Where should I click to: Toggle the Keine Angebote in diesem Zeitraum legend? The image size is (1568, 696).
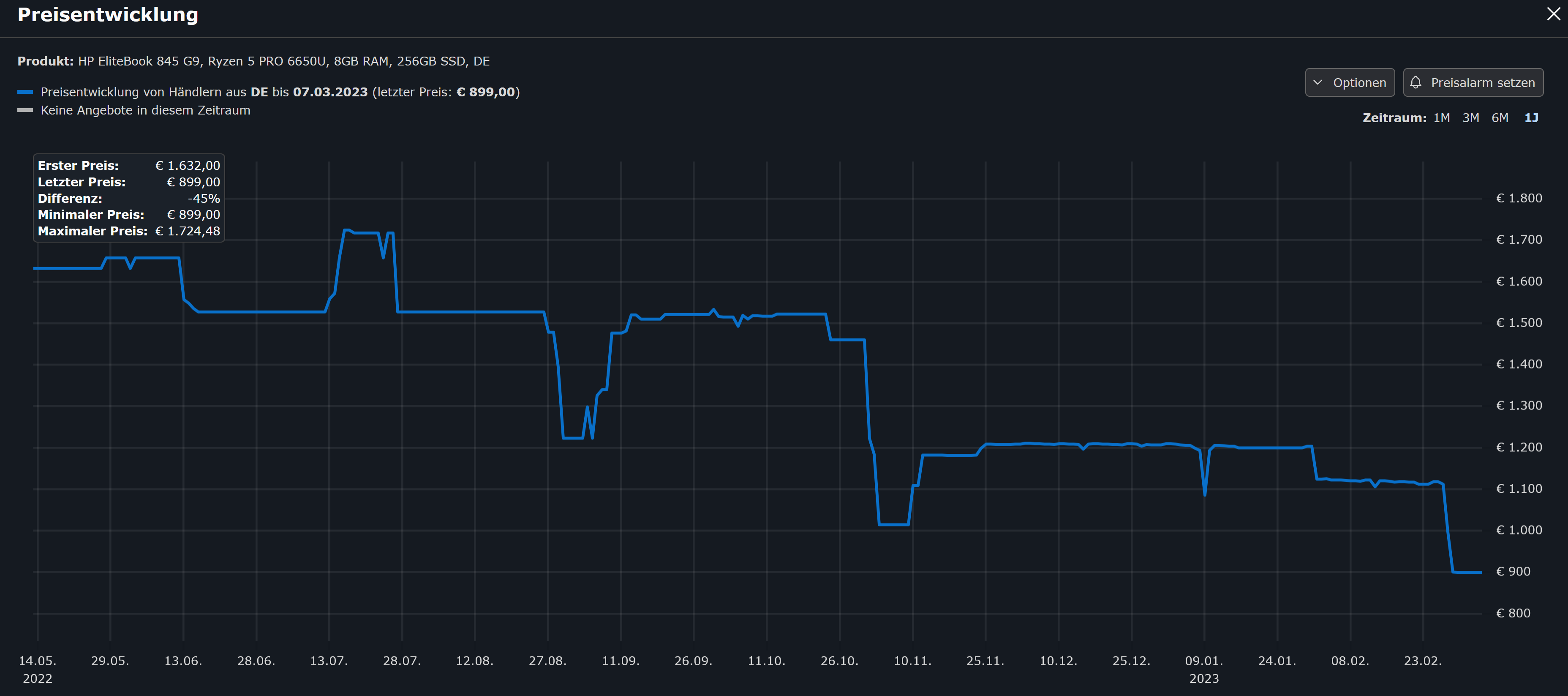pyautogui.click(x=145, y=110)
